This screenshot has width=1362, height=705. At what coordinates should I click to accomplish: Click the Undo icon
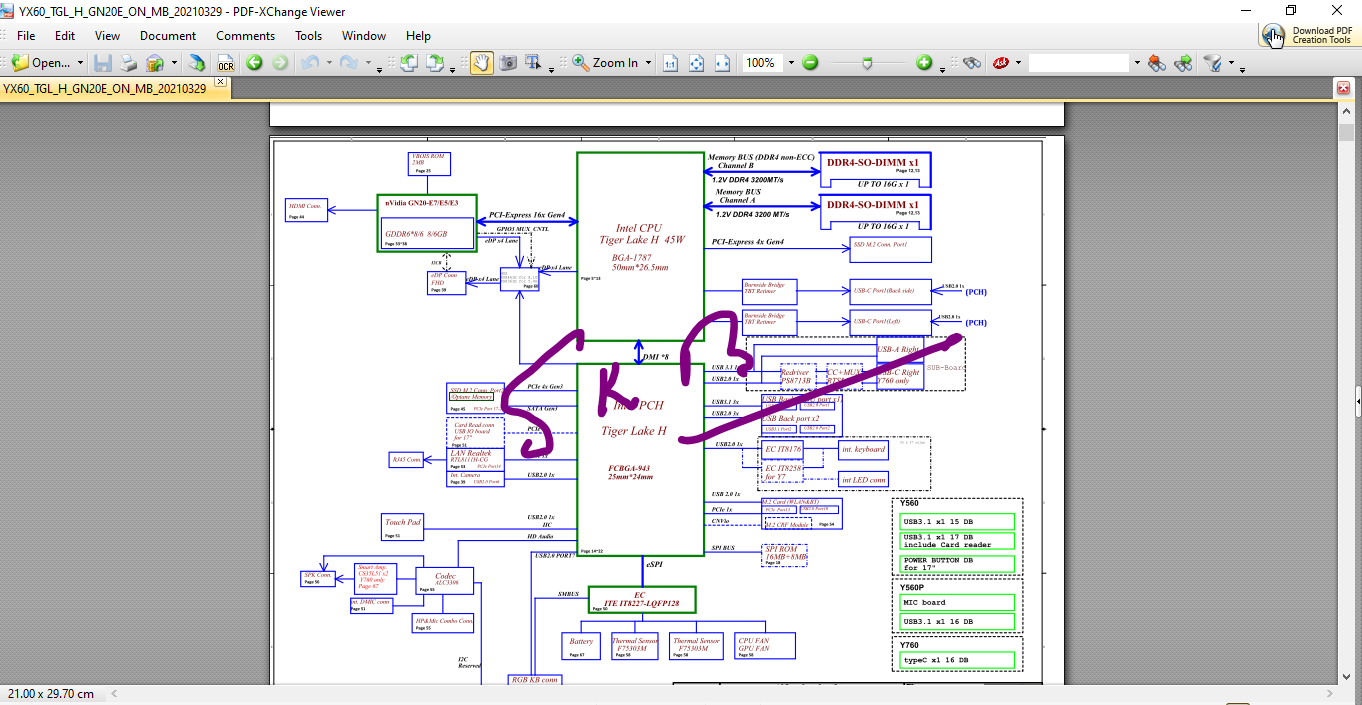(x=309, y=62)
